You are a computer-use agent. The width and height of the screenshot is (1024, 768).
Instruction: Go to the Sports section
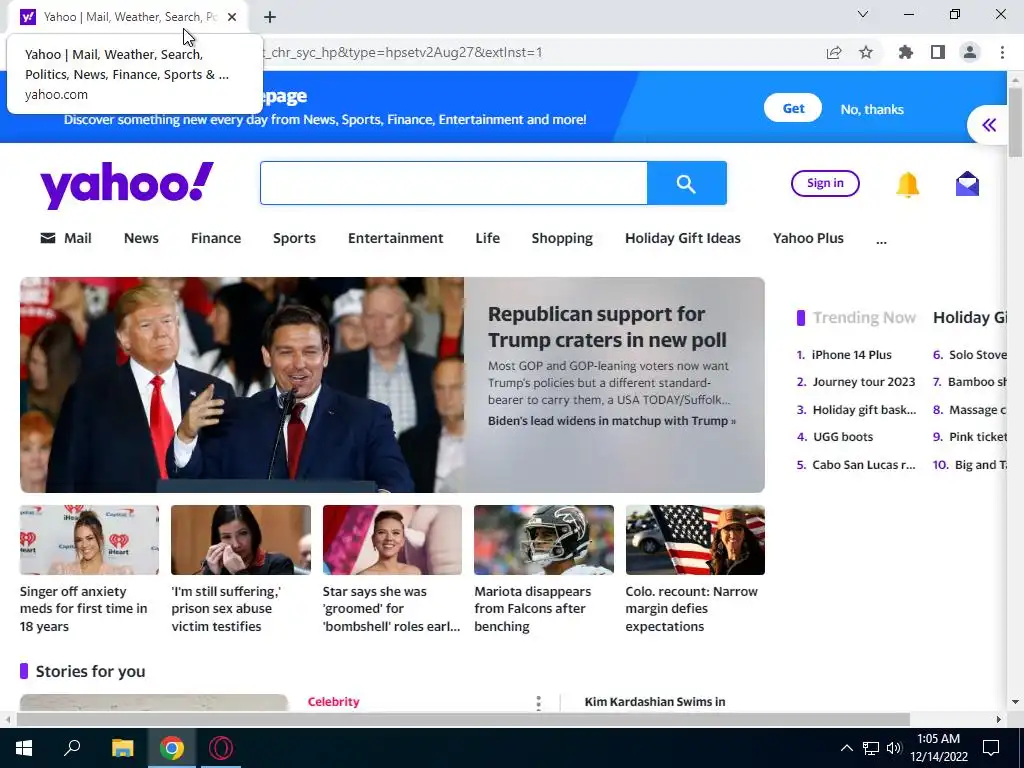click(x=294, y=238)
